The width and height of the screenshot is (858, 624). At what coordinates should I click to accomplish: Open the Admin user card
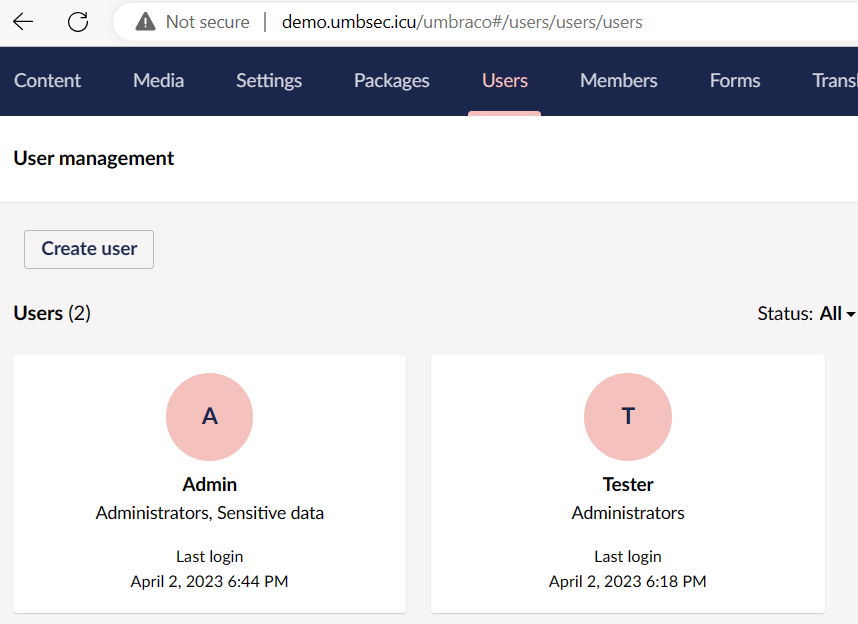(x=209, y=484)
